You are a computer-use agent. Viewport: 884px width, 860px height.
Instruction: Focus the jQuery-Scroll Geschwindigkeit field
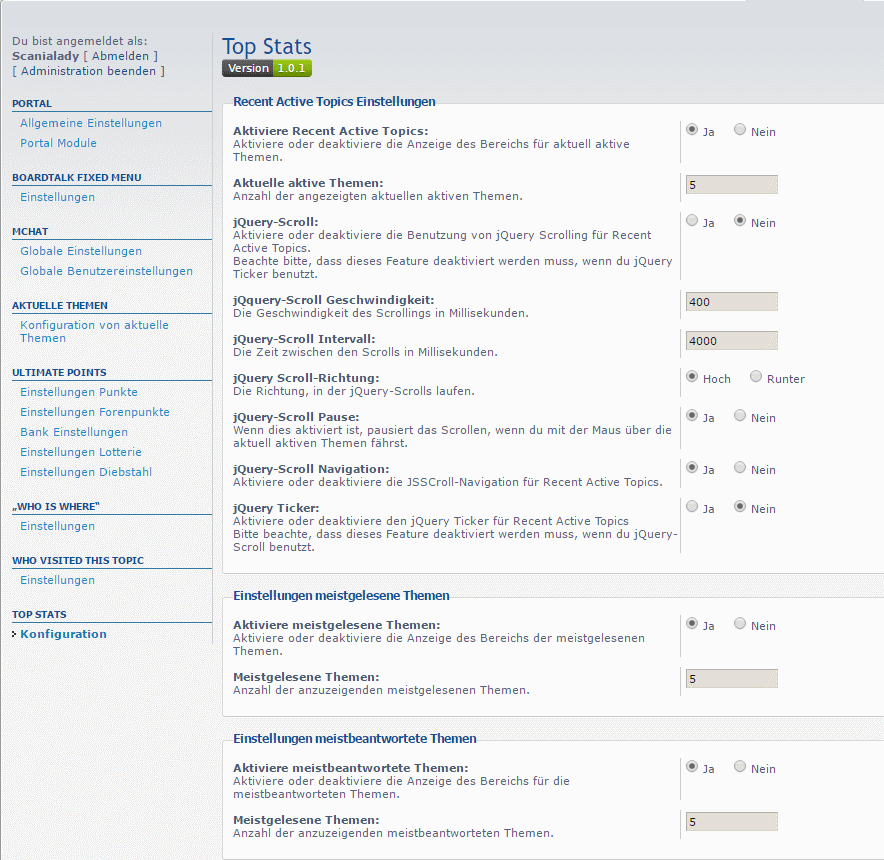coord(731,302)
